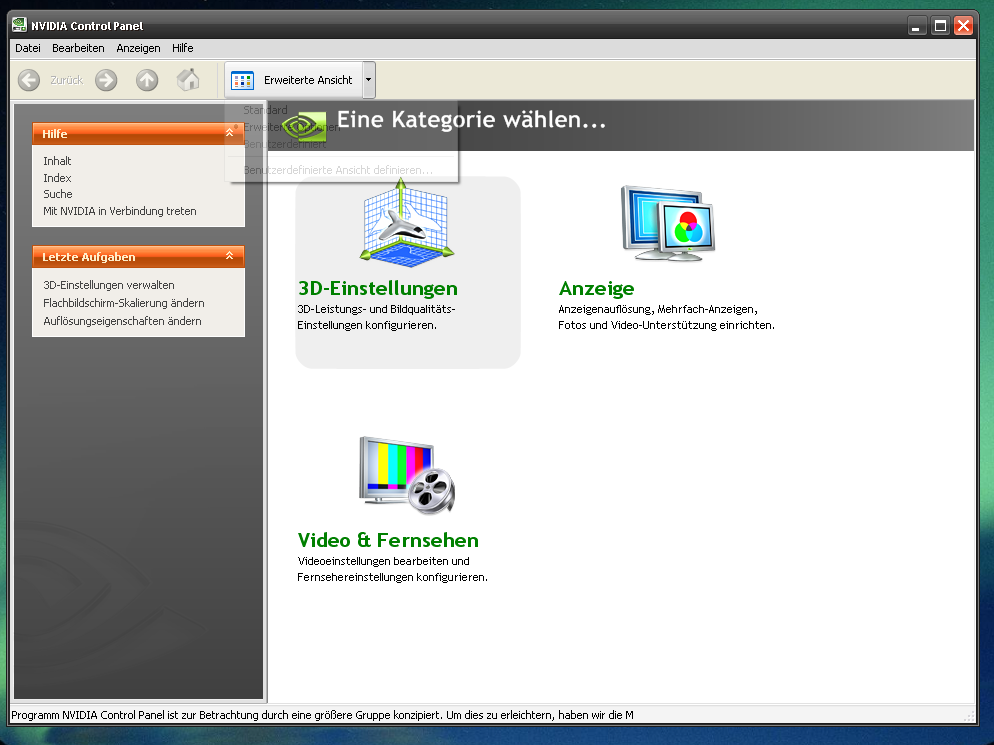Click 'Anzeigenauflösung, Mehrfach-Anzeigen,' description text
Viewport: 994px width, 745px height.
(658, 309)
